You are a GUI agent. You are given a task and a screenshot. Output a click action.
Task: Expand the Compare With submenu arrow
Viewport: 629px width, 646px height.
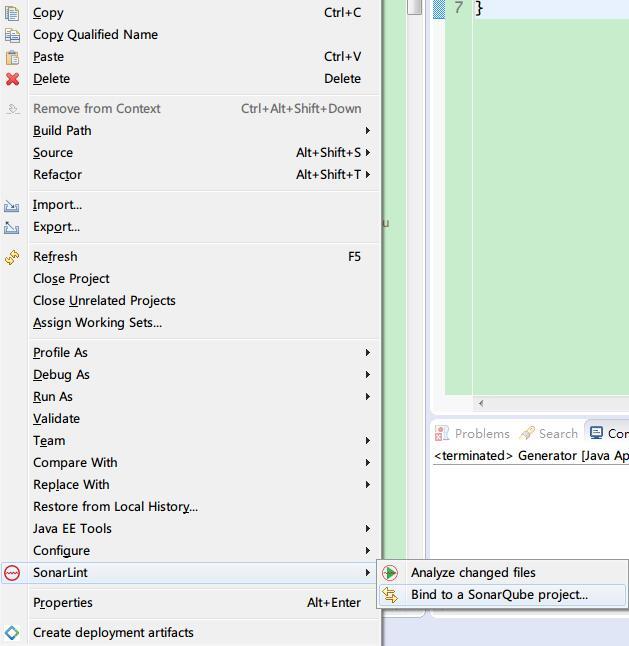click(x=368, y=463)
